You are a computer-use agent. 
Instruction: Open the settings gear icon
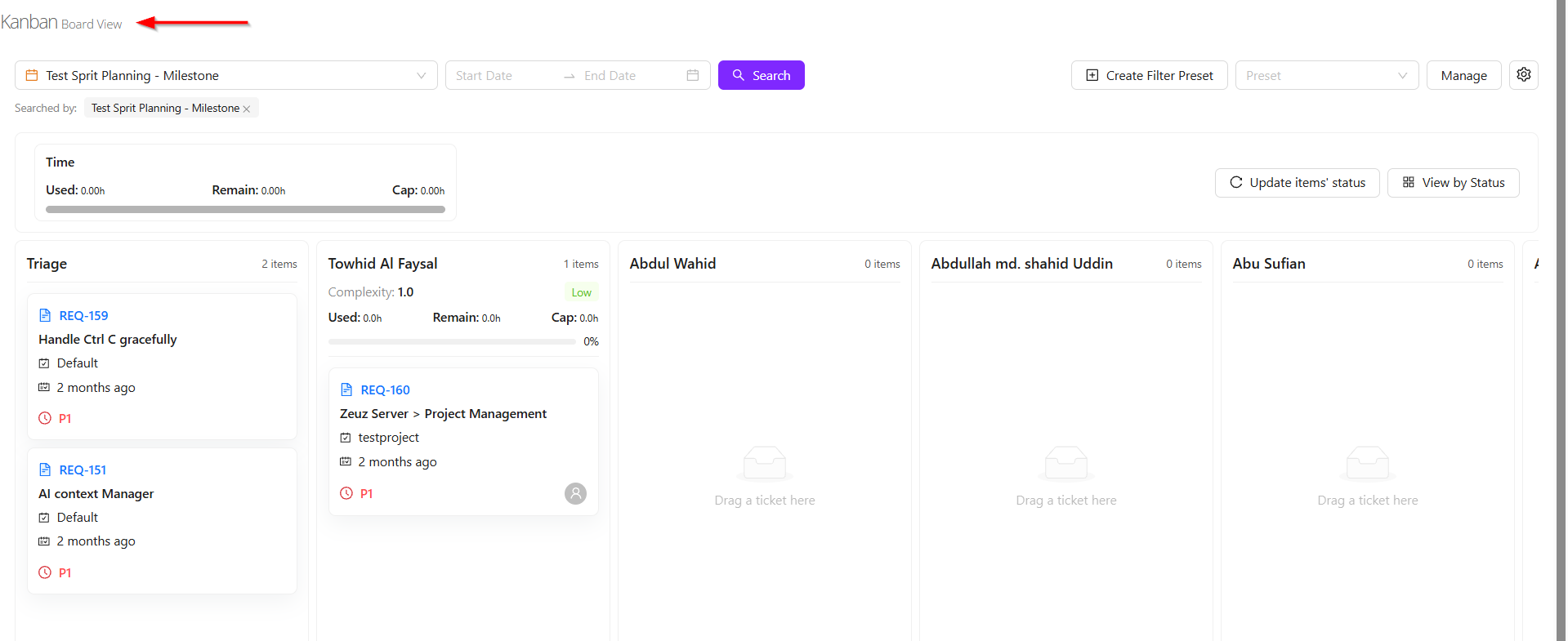[1523, 75]
